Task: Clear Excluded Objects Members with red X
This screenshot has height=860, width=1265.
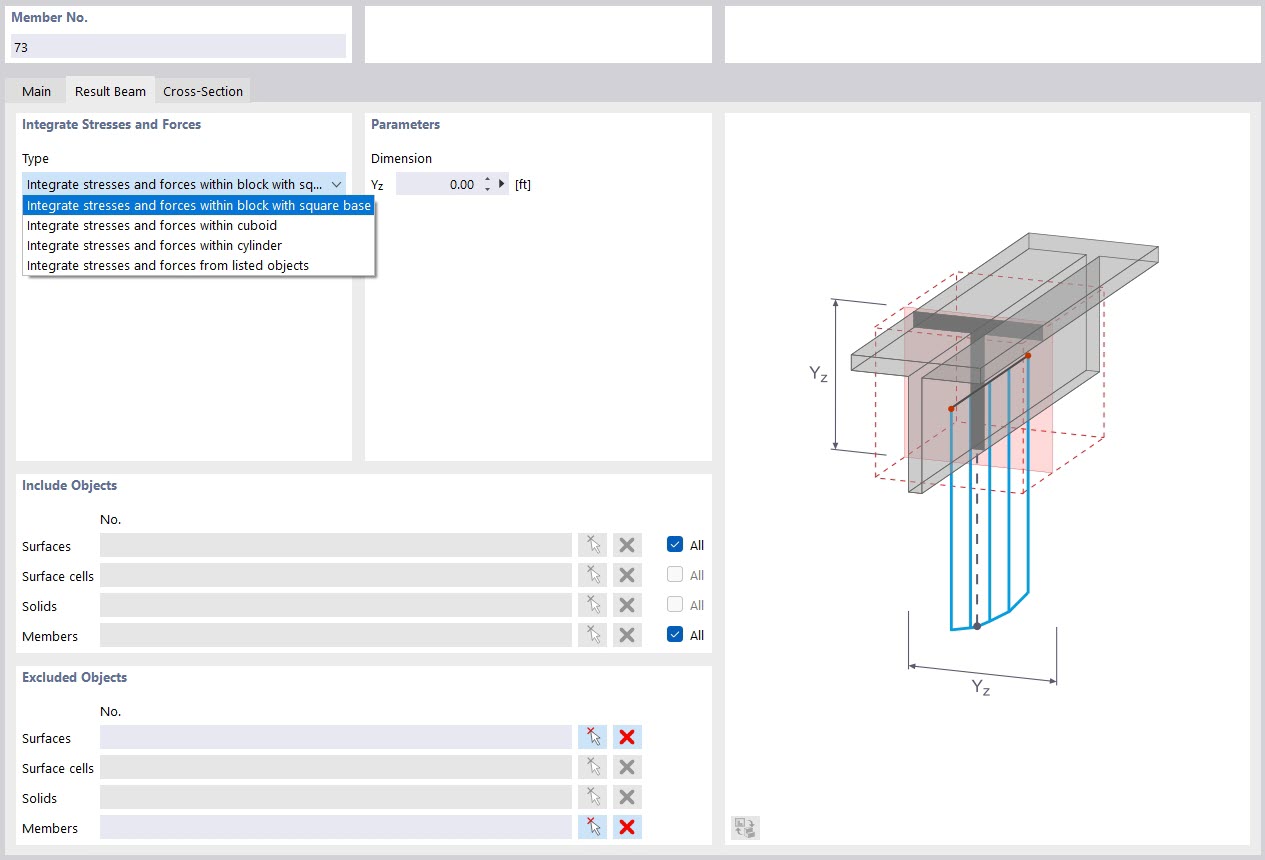Action: click(x=627, y=828)
